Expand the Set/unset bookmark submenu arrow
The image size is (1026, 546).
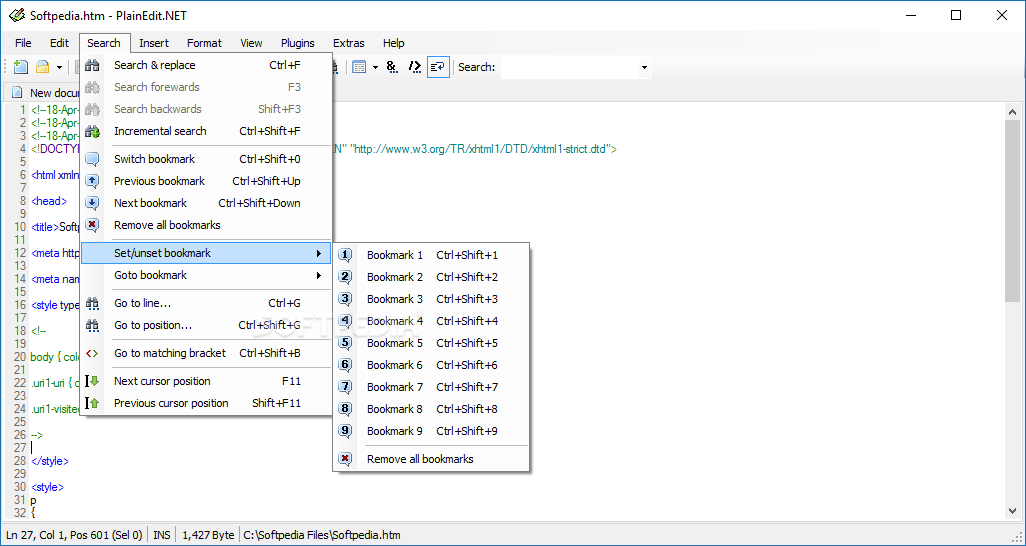pyautogui.click(x=319, y=253)
